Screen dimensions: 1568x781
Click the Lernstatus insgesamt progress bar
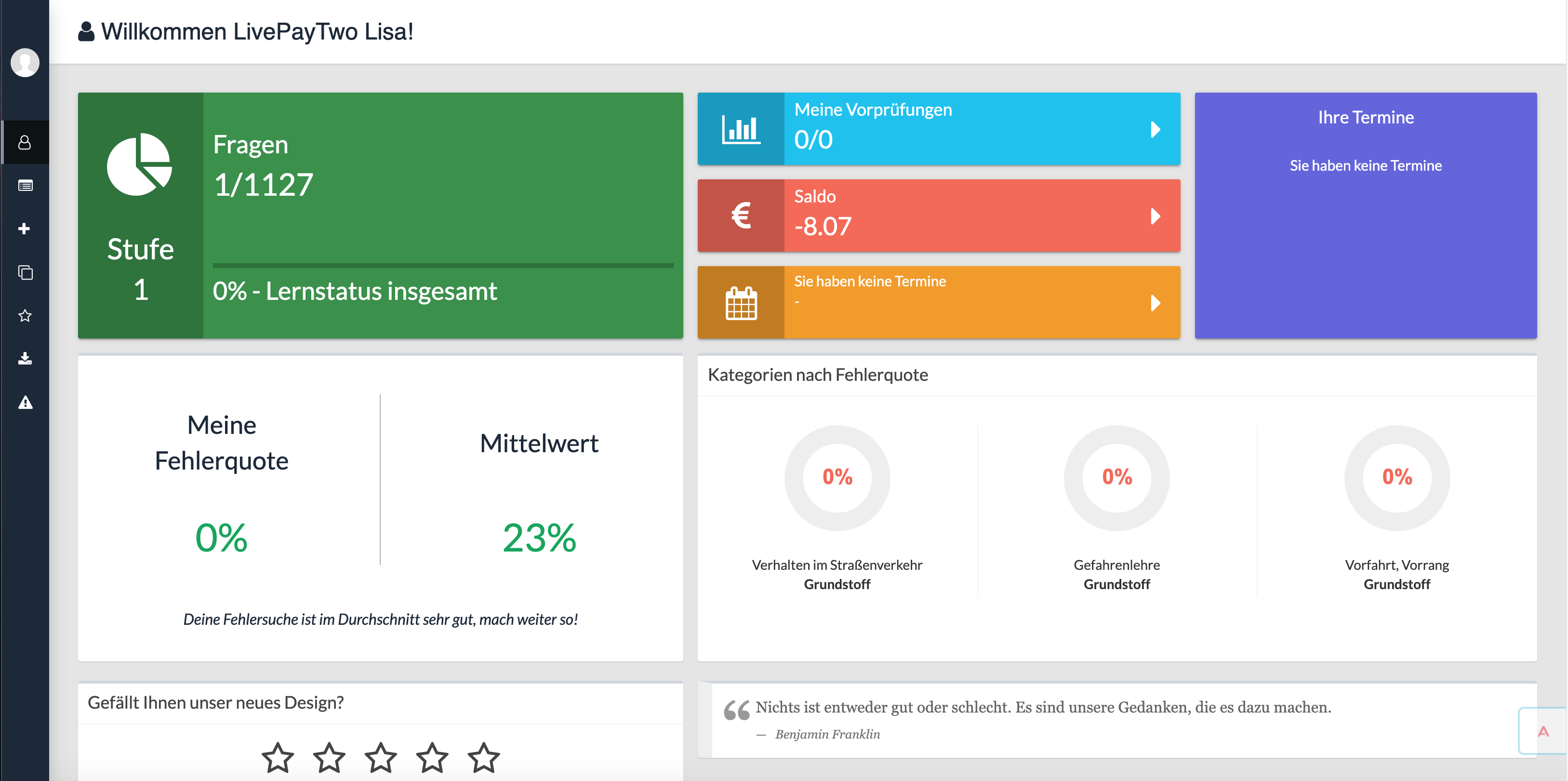(x=442, y=266)
